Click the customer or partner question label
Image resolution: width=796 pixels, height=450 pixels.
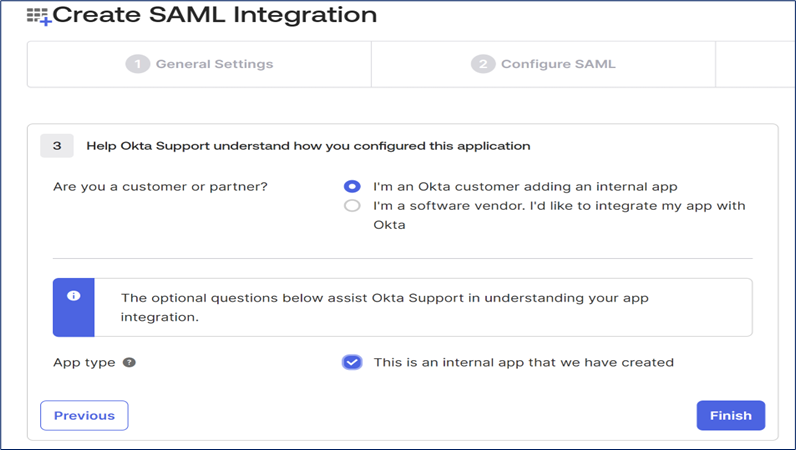160,186
